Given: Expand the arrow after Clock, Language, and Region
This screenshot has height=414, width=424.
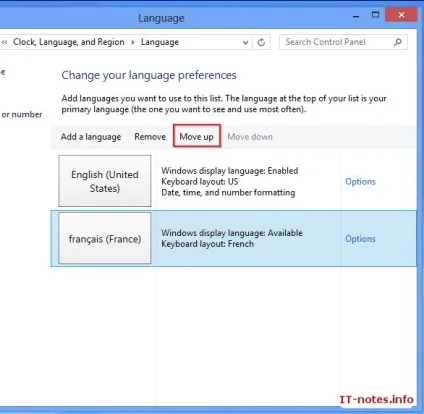Looking at the screenshot, I should click(133, 42).
